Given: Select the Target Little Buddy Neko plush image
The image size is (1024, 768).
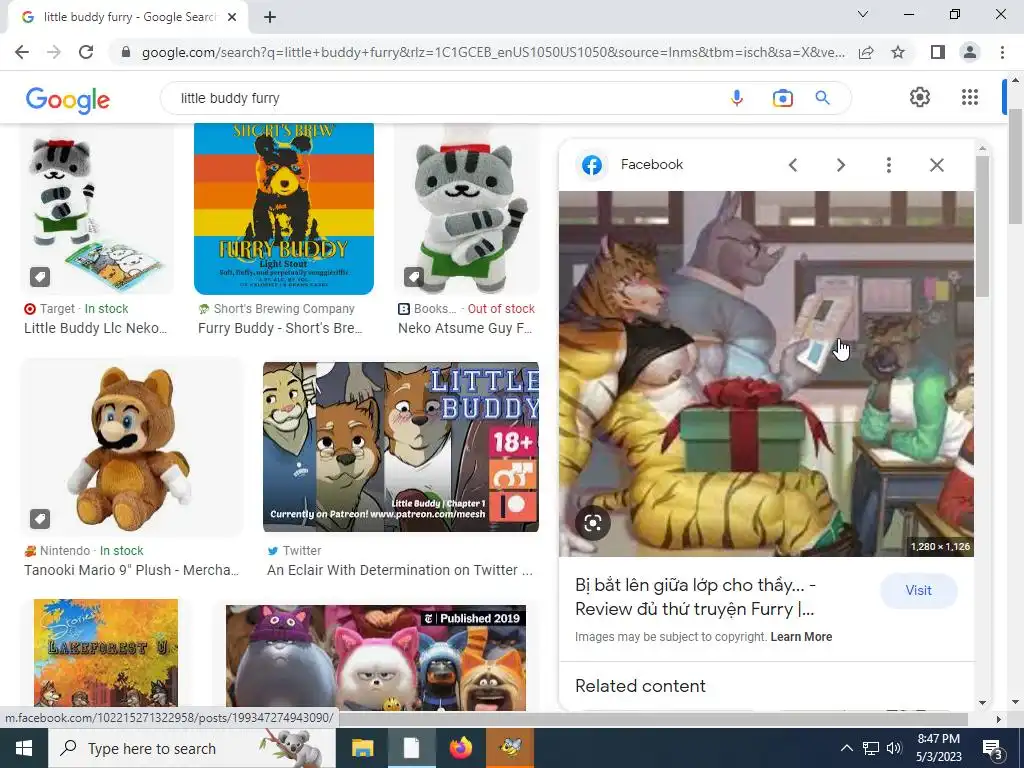Looking at the screenshot, I should 97,209.
